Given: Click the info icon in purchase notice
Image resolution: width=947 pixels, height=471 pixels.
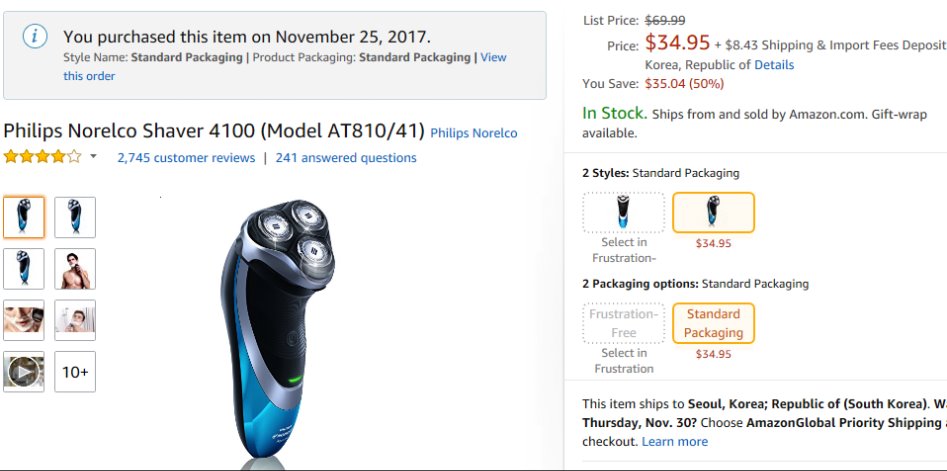Looking at the screenshot, I should [x=35, y=36].
